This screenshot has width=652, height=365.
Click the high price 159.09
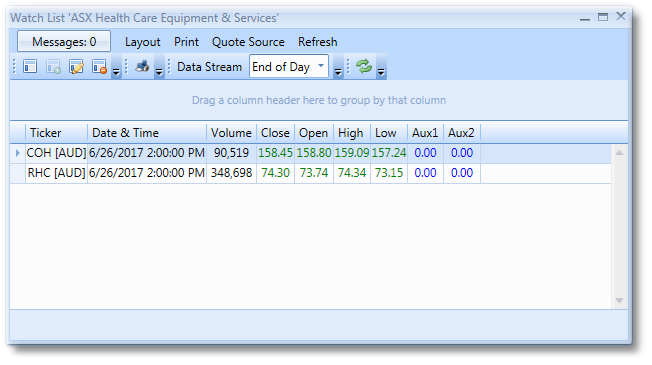[351, 153]
